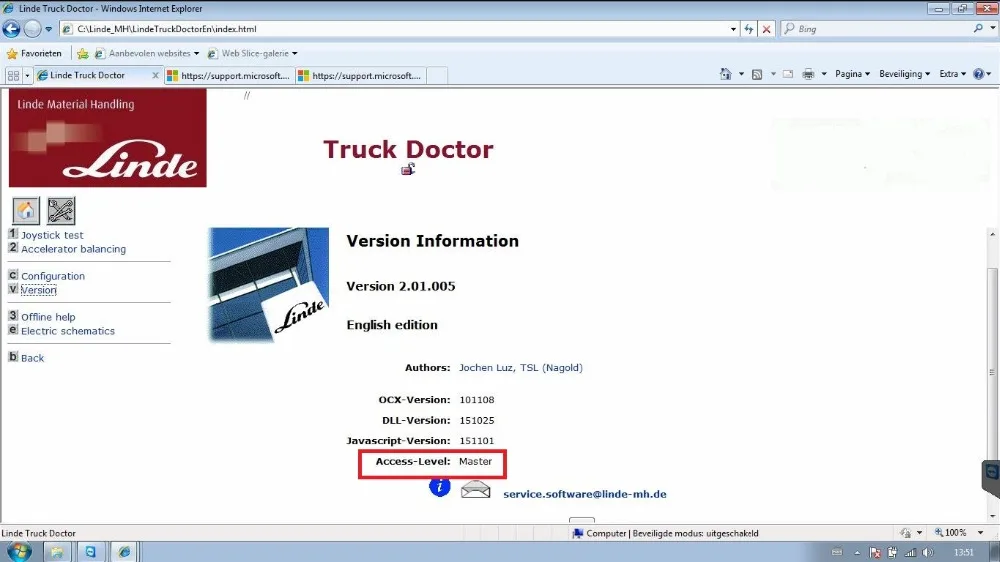This screenshot has width=1000, height=562.
Task: Open Offline help link
Action: click(48, 317)
